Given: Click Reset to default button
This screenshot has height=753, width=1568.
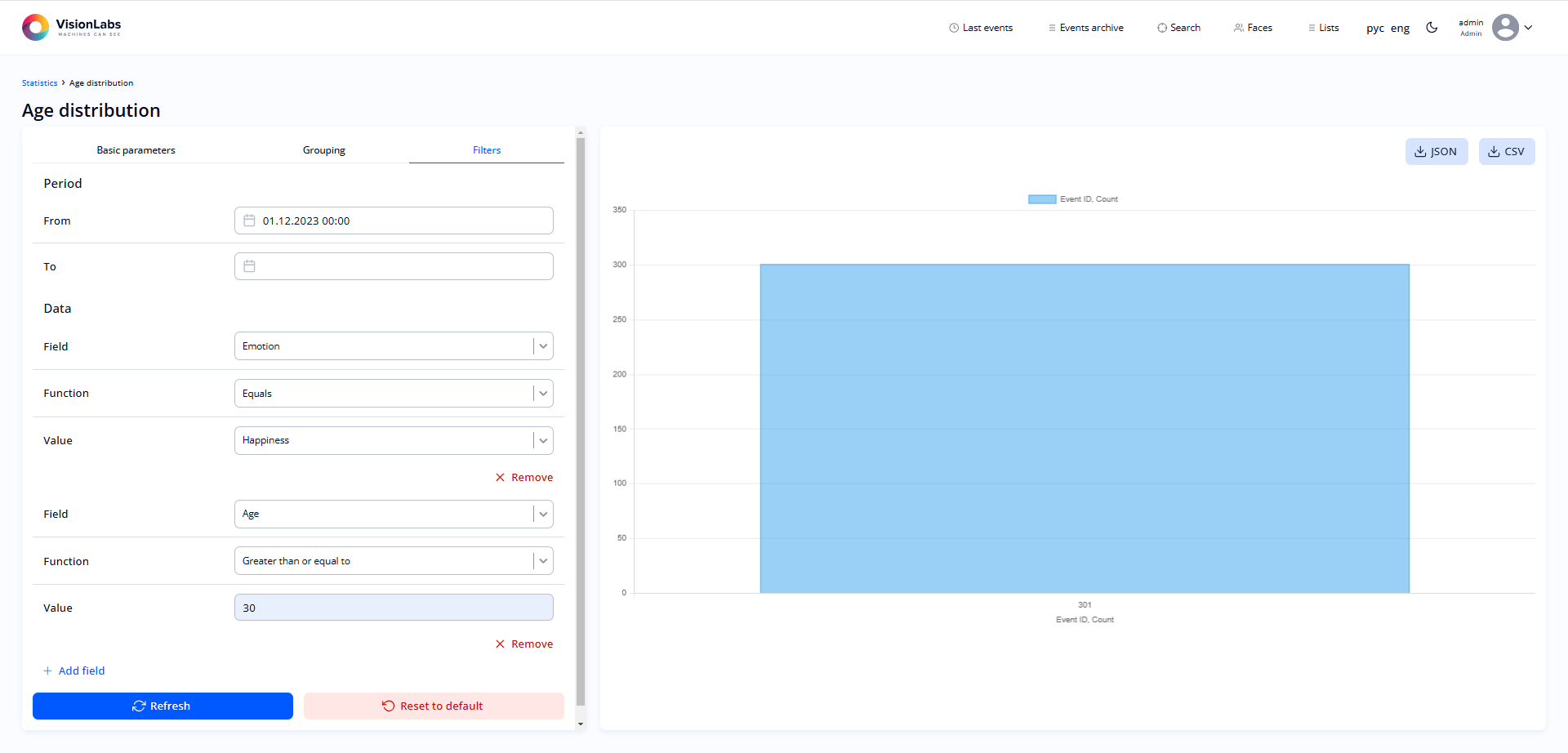Looking at the screenshot, I should pos(434,706).
